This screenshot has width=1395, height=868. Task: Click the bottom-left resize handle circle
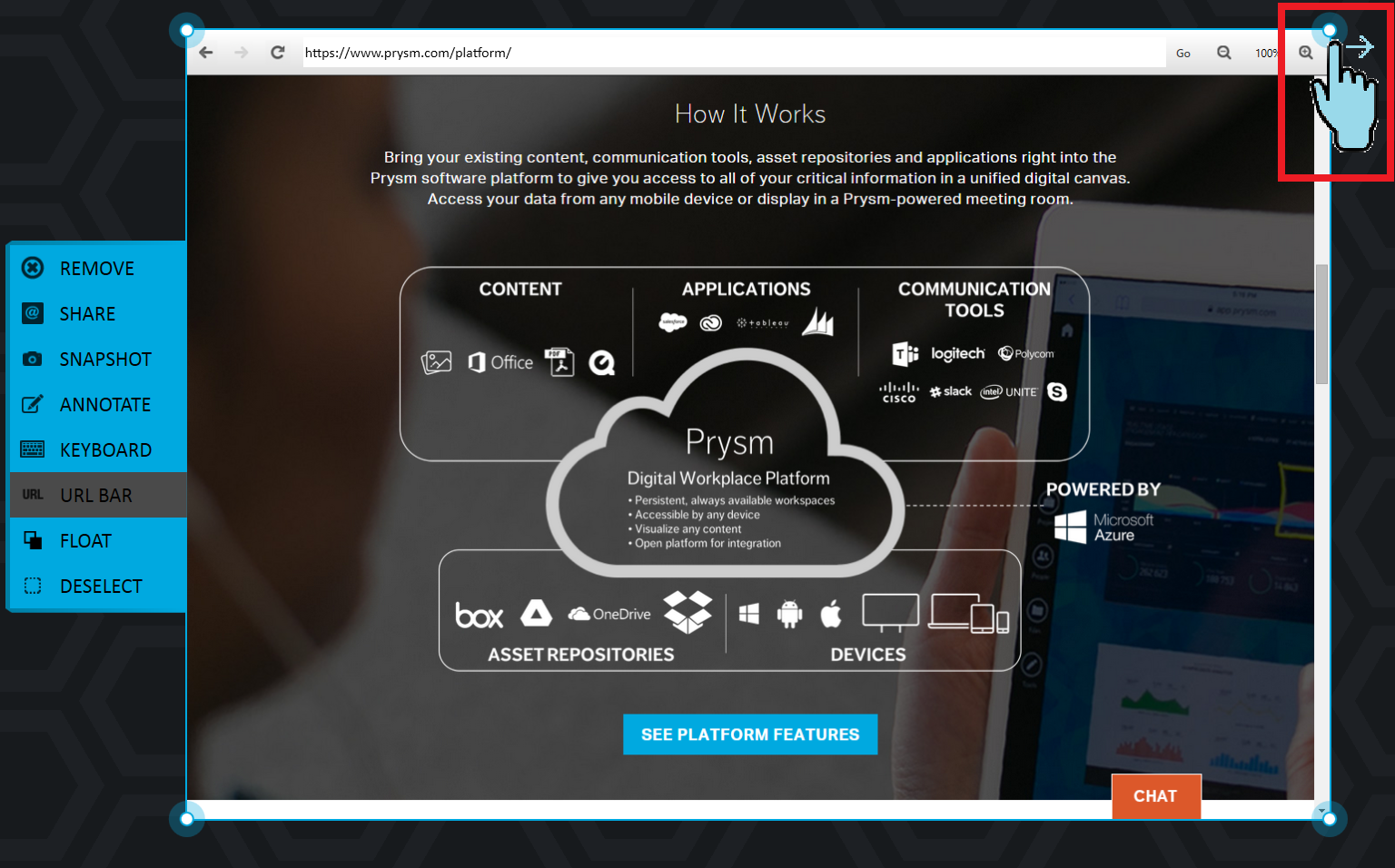coord(187,819)
